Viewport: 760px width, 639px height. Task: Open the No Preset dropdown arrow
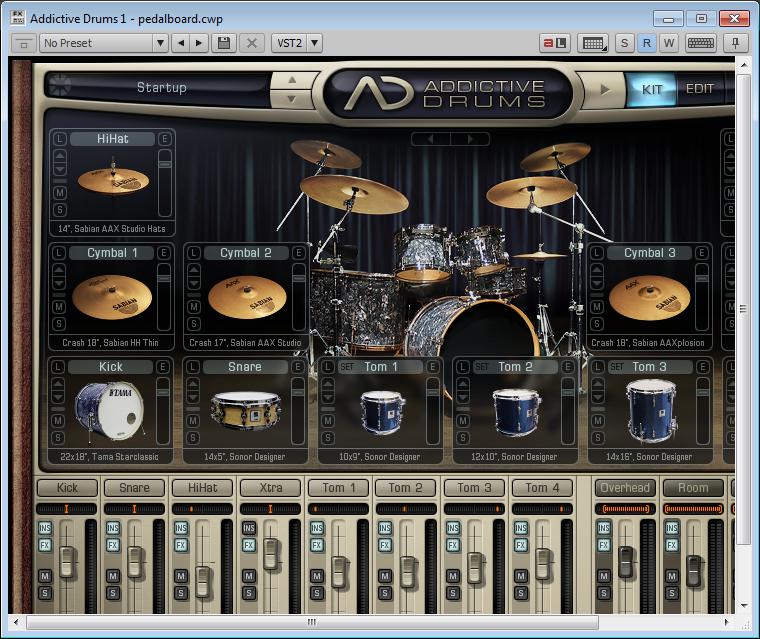[160, 43]
